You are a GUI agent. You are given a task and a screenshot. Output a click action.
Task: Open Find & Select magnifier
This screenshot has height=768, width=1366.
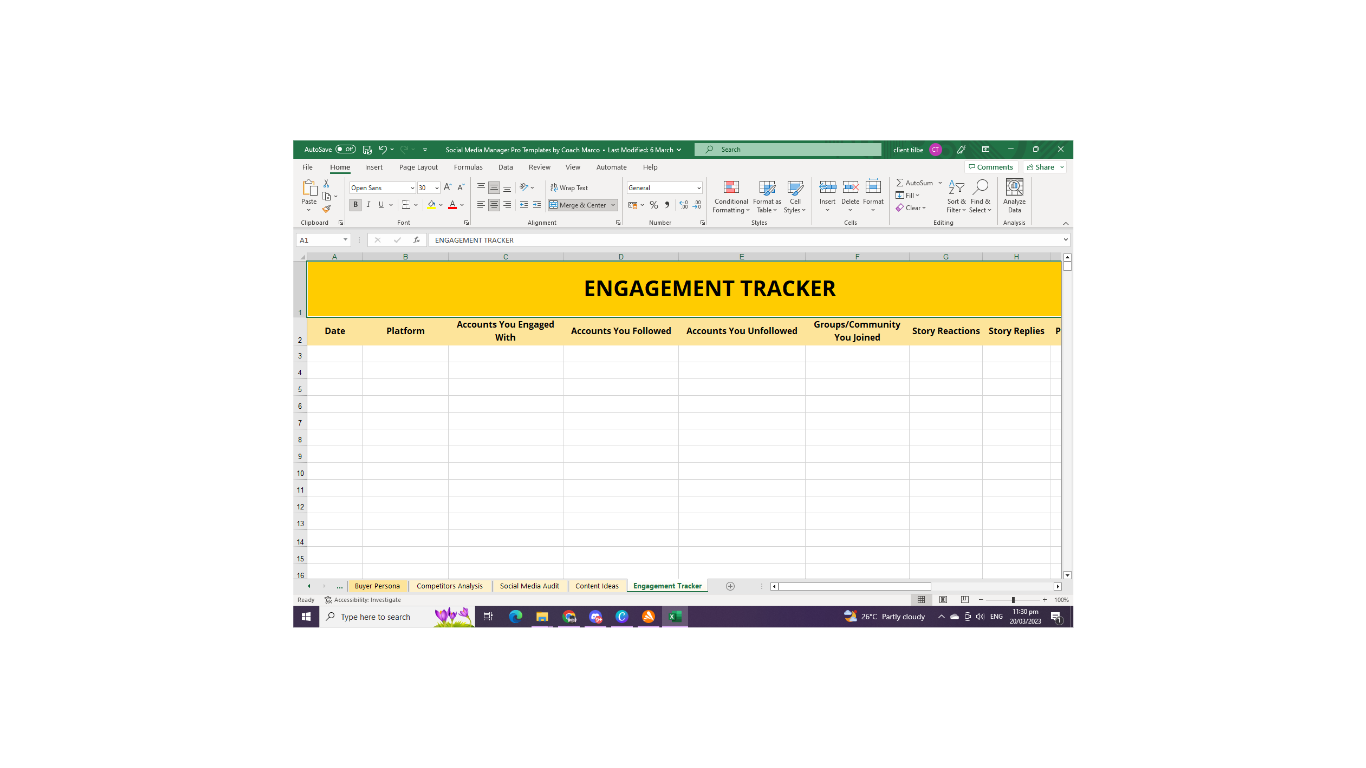click(980, 197)
